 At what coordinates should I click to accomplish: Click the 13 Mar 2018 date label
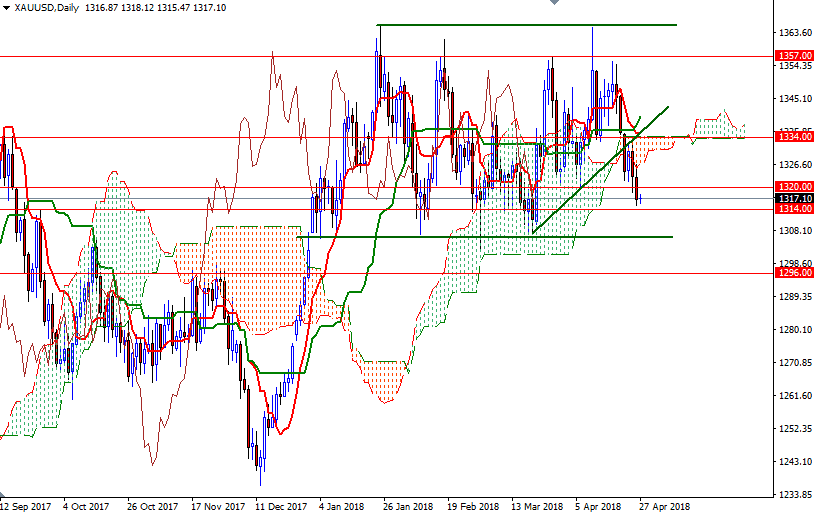coord(537,506)
